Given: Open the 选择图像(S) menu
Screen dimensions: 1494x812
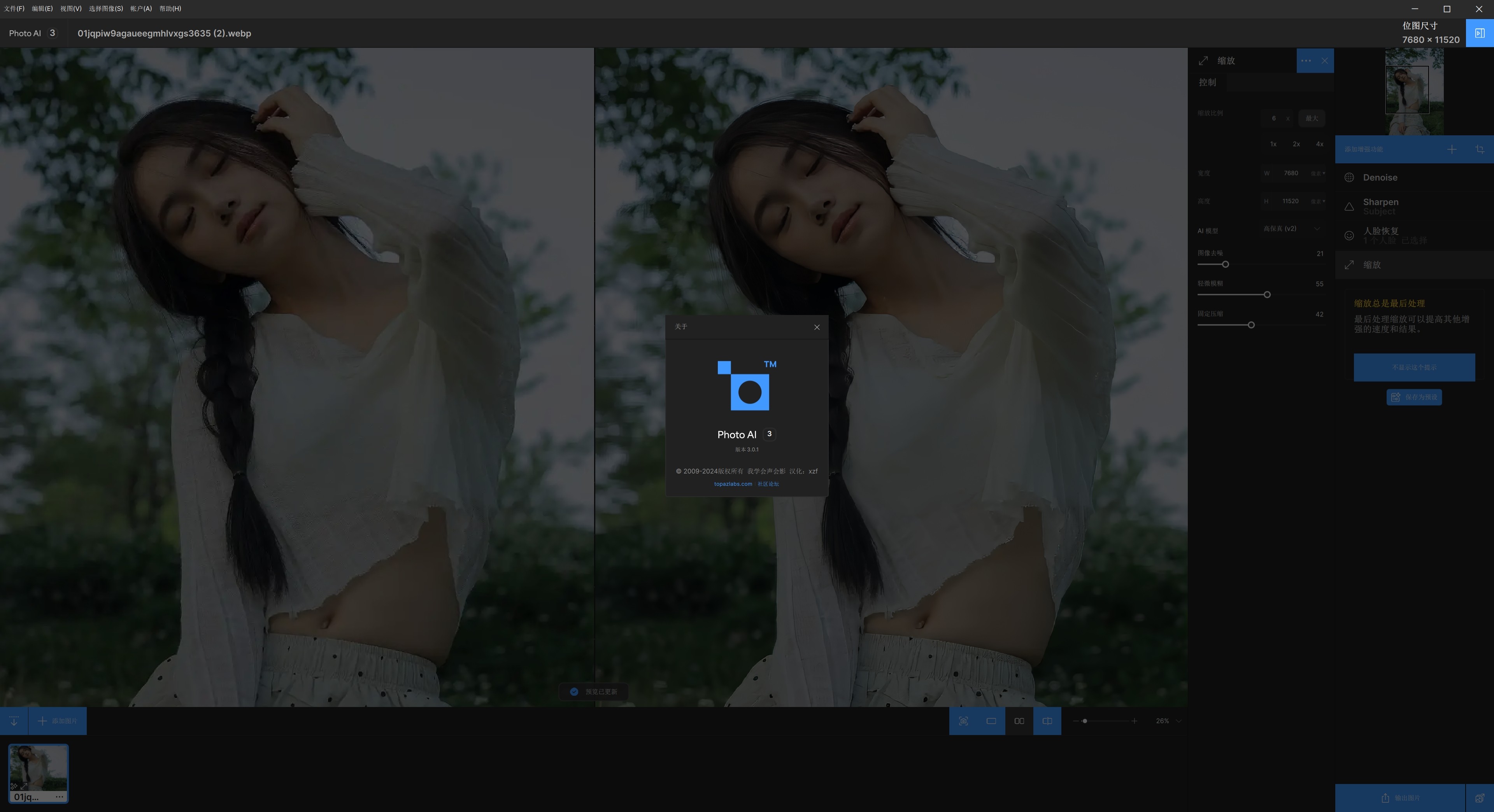Looking at the screenshot, I should pyautogui.click(x=105, y=9).
